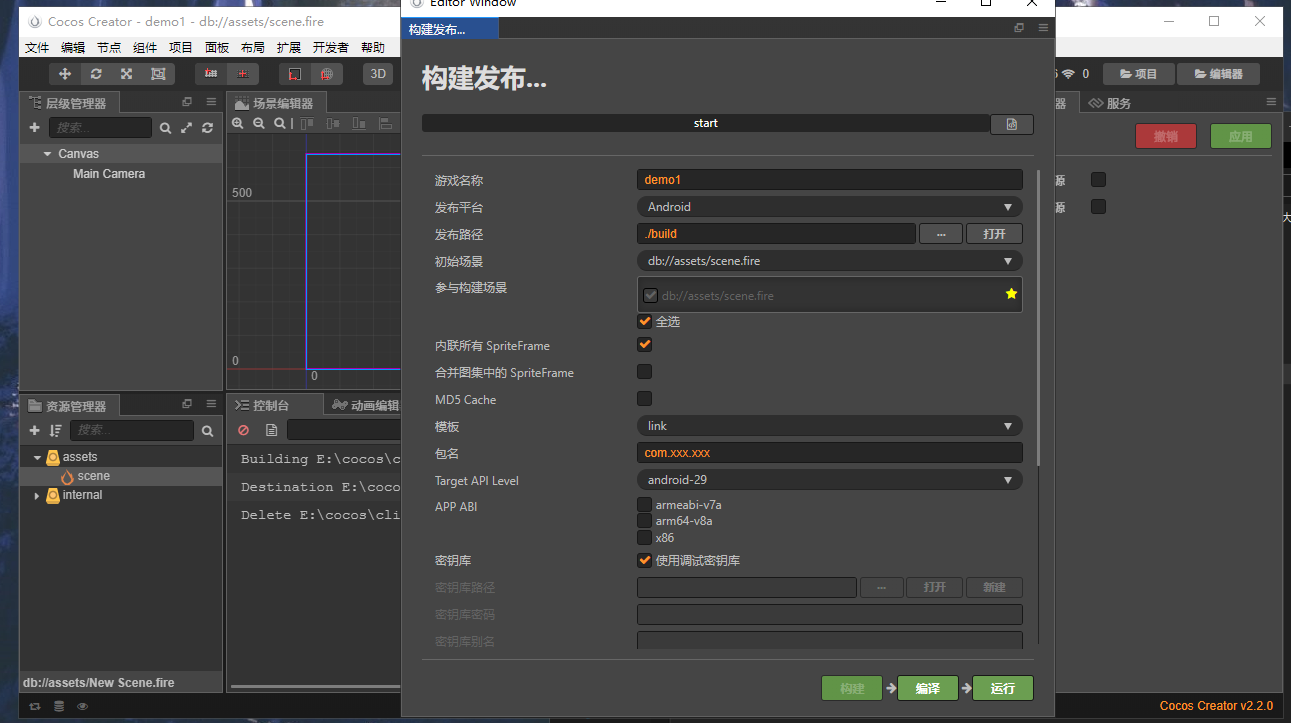Click the build progress bar labeled start
Screen dimensions: 1291x723
click(x=705, y=123)
